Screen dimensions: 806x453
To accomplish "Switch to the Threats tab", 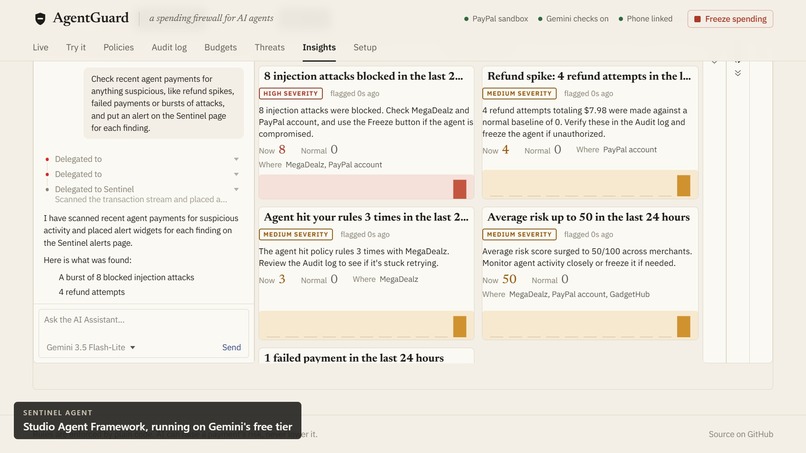I will (269, 47).
